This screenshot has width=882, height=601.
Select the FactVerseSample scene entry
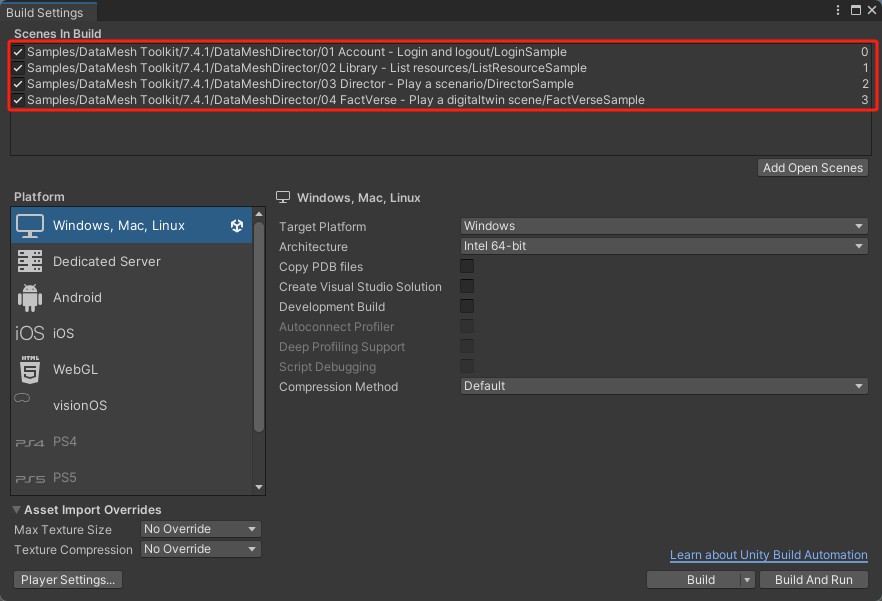tap(335, 100)
